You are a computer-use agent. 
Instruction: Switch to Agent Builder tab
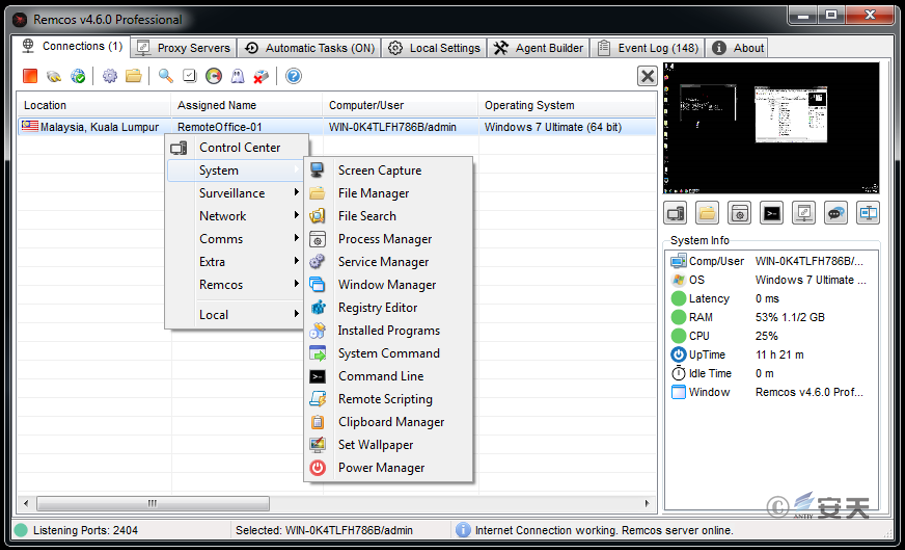tap(539, 48)
